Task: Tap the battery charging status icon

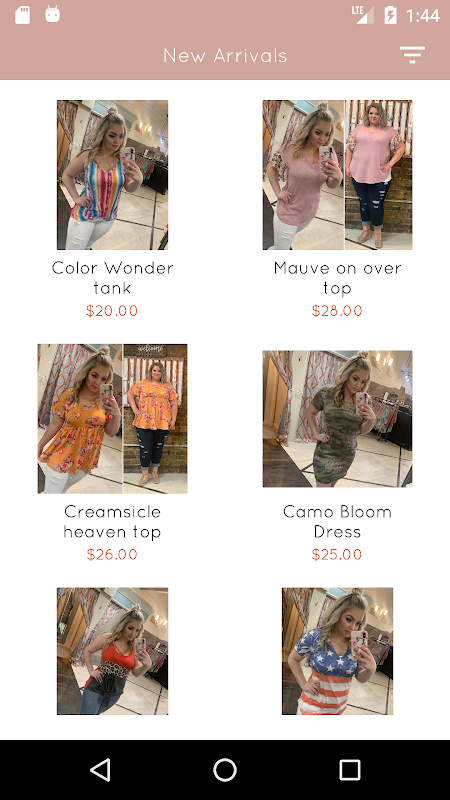Action: 390,15
